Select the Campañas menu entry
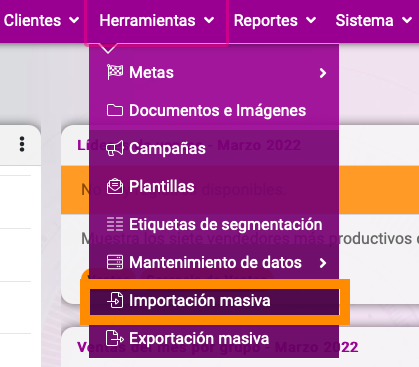 (x=214, y=148)
